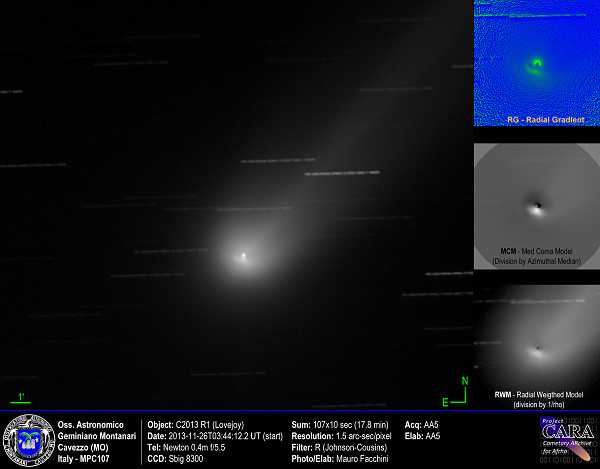
Task: Click the 'Geminiano Montanari' text
Action: point(97,436)
